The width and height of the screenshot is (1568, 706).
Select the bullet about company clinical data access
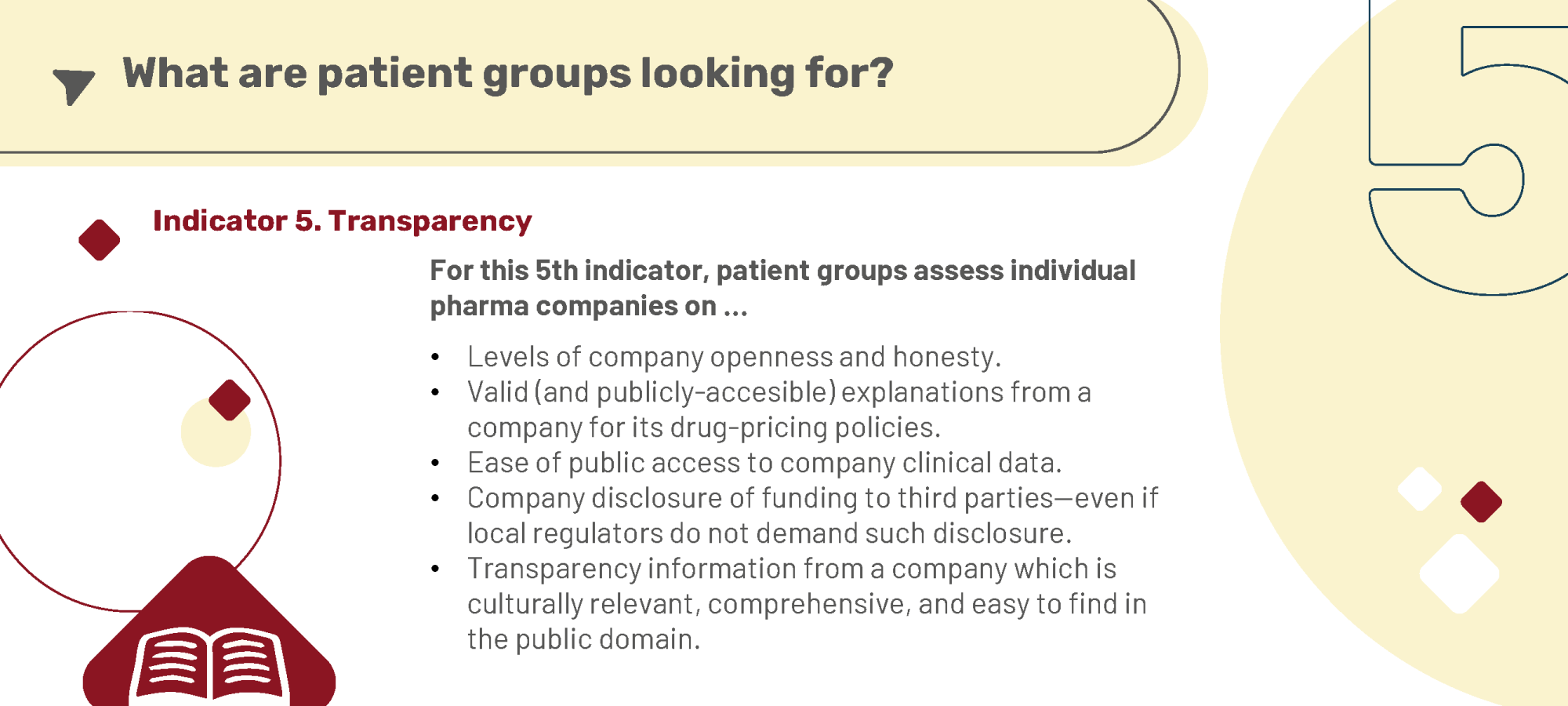[764, 463]
